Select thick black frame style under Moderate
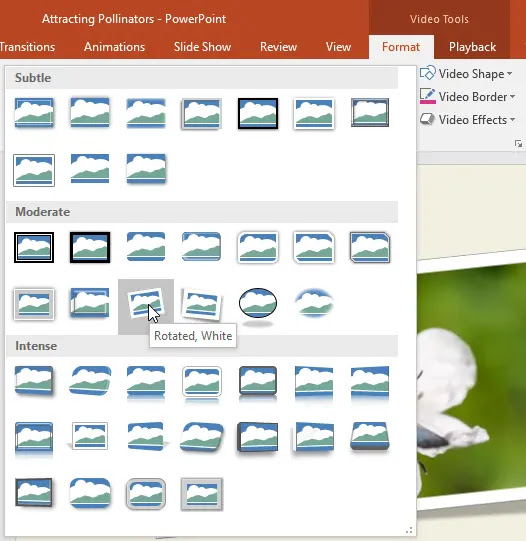 (x=90, y=247)
